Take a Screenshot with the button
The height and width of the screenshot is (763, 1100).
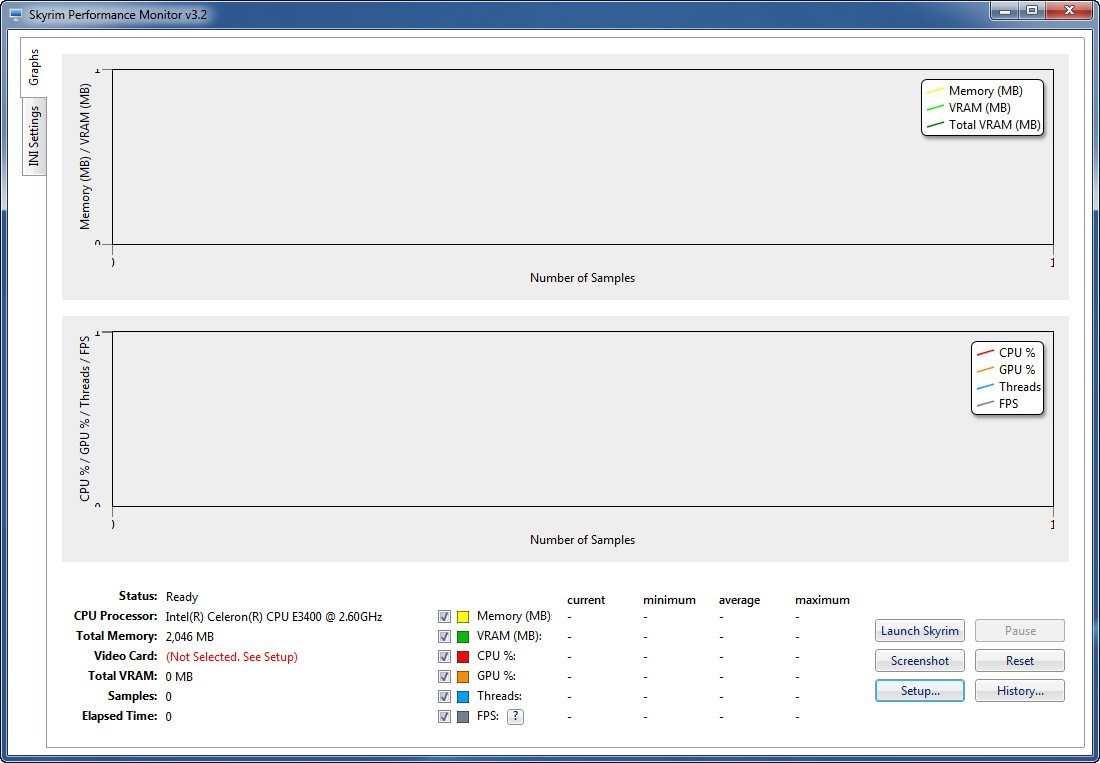(919, 661)
